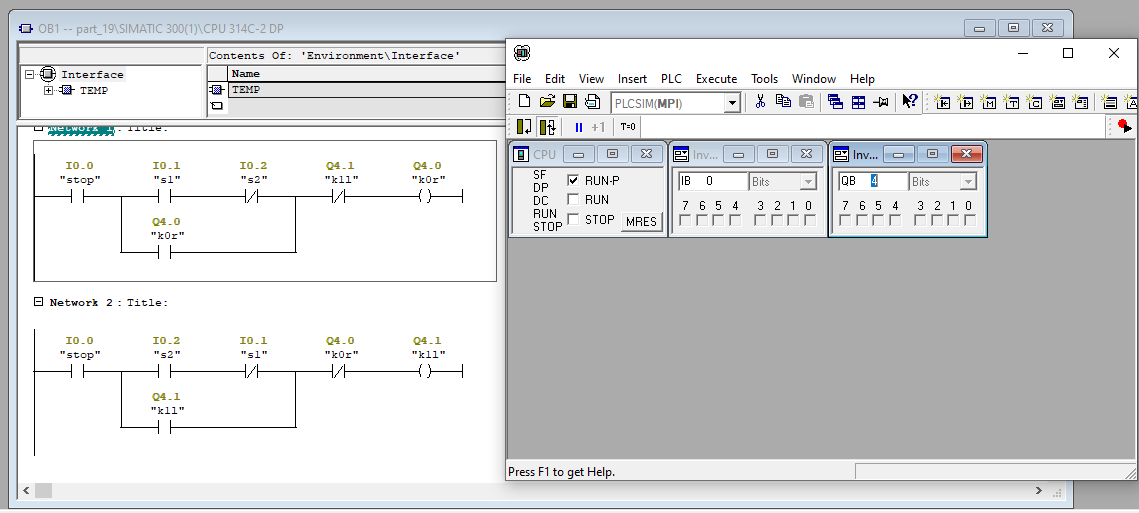1139x513 pixels.
Task: Click the +1 Next Scan icon
Action: [598, 127]
